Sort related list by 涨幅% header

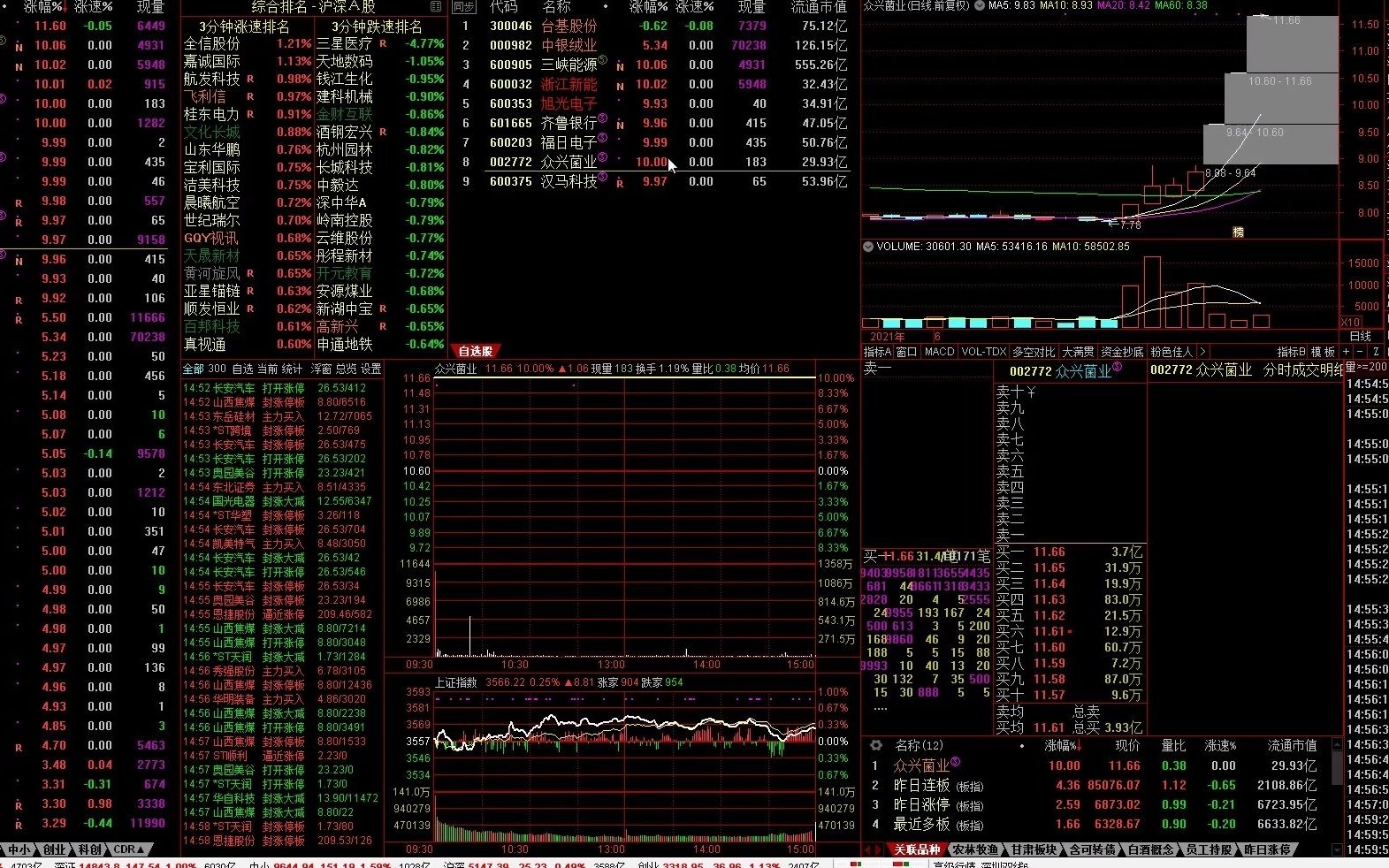(1064, 746)
